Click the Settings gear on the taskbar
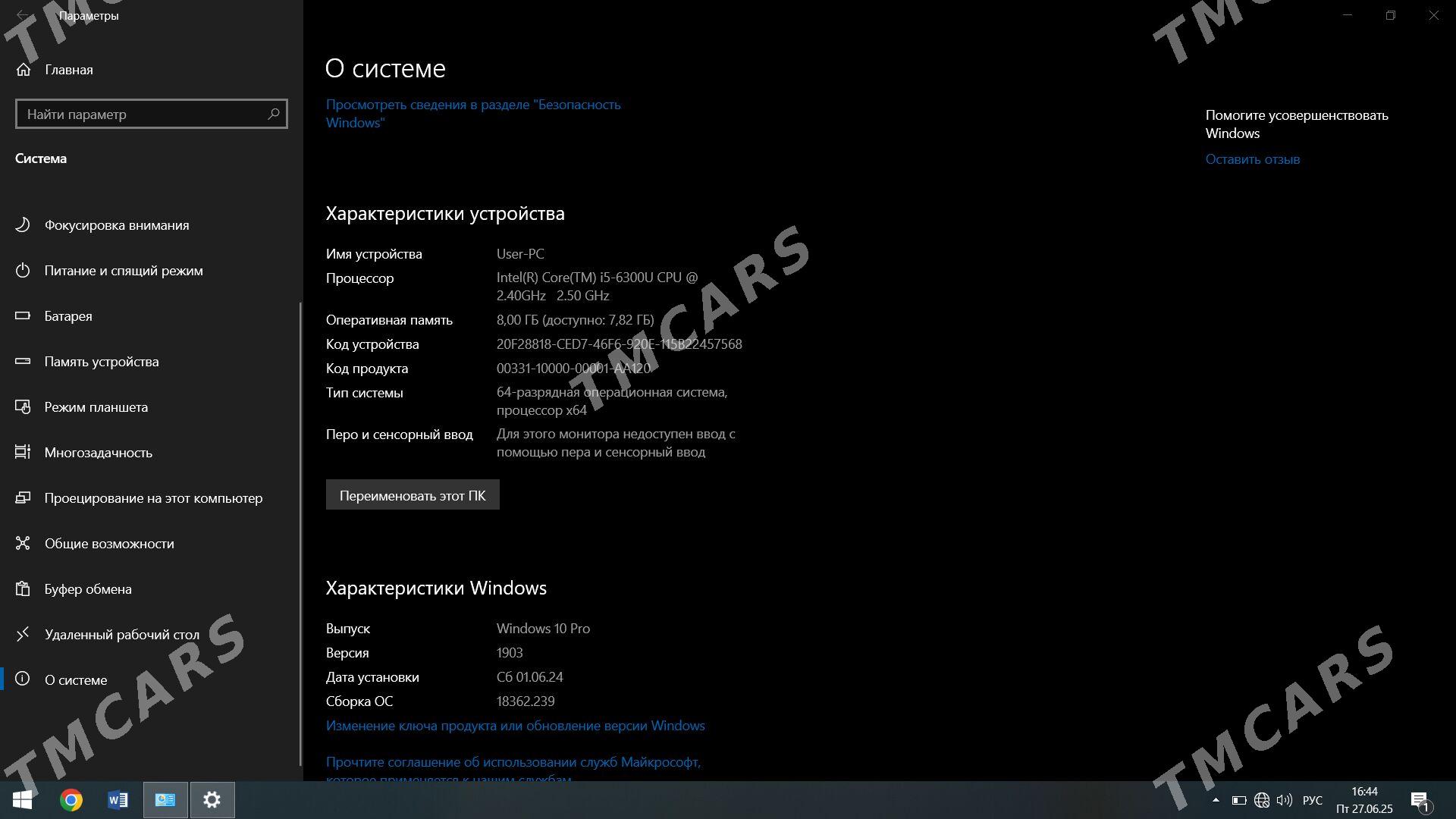Viewport: 1456px width, 819px height. pyautogui.click(x=212, y=800)
